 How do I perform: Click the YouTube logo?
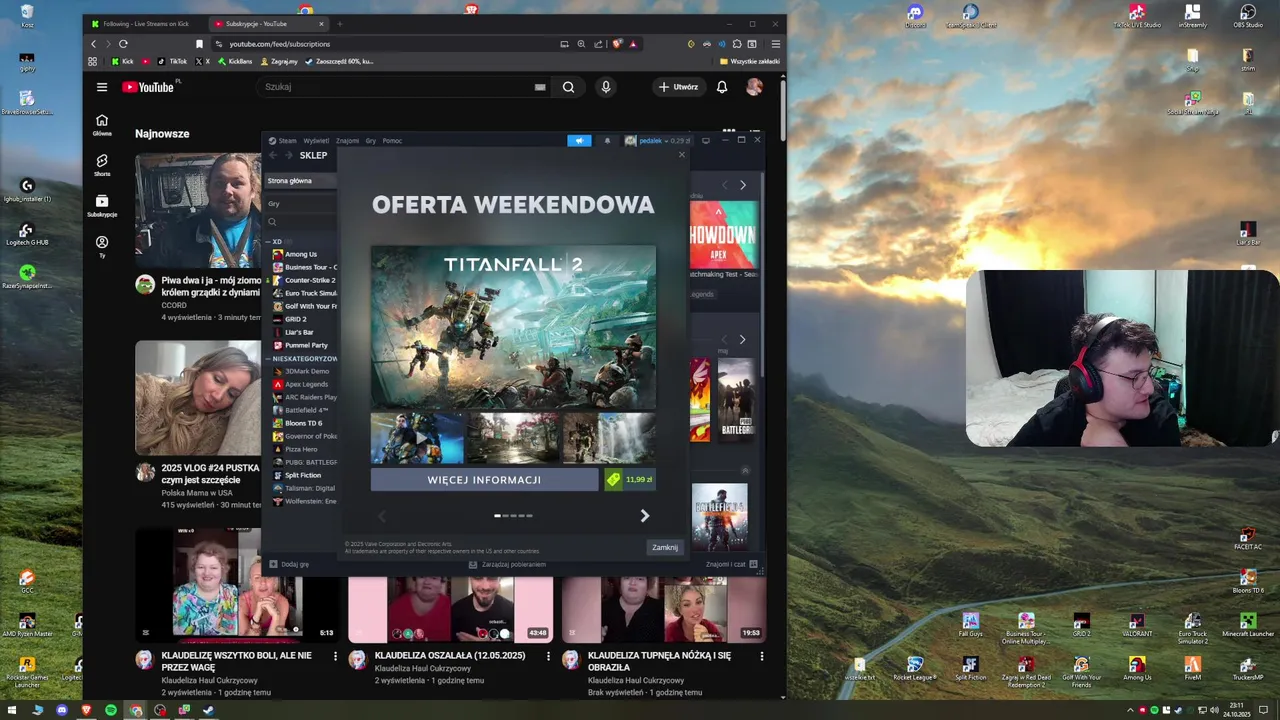pos(148,87)
